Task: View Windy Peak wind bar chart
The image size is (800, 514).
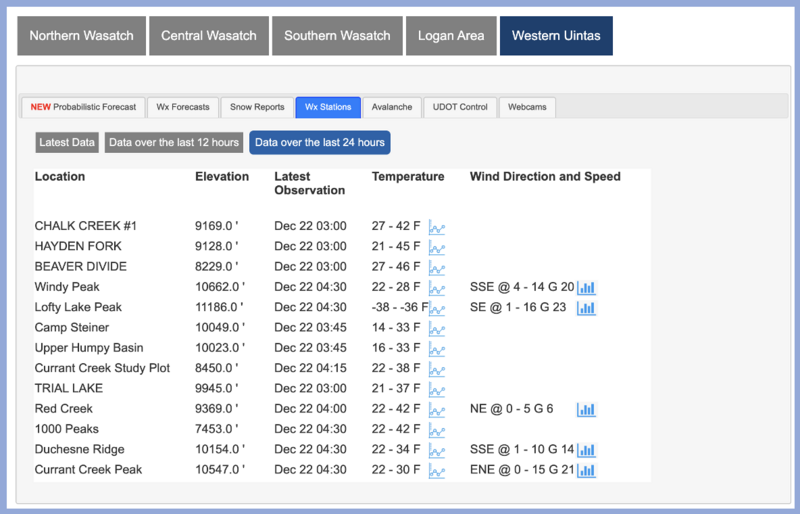Action: pos(586,288)
